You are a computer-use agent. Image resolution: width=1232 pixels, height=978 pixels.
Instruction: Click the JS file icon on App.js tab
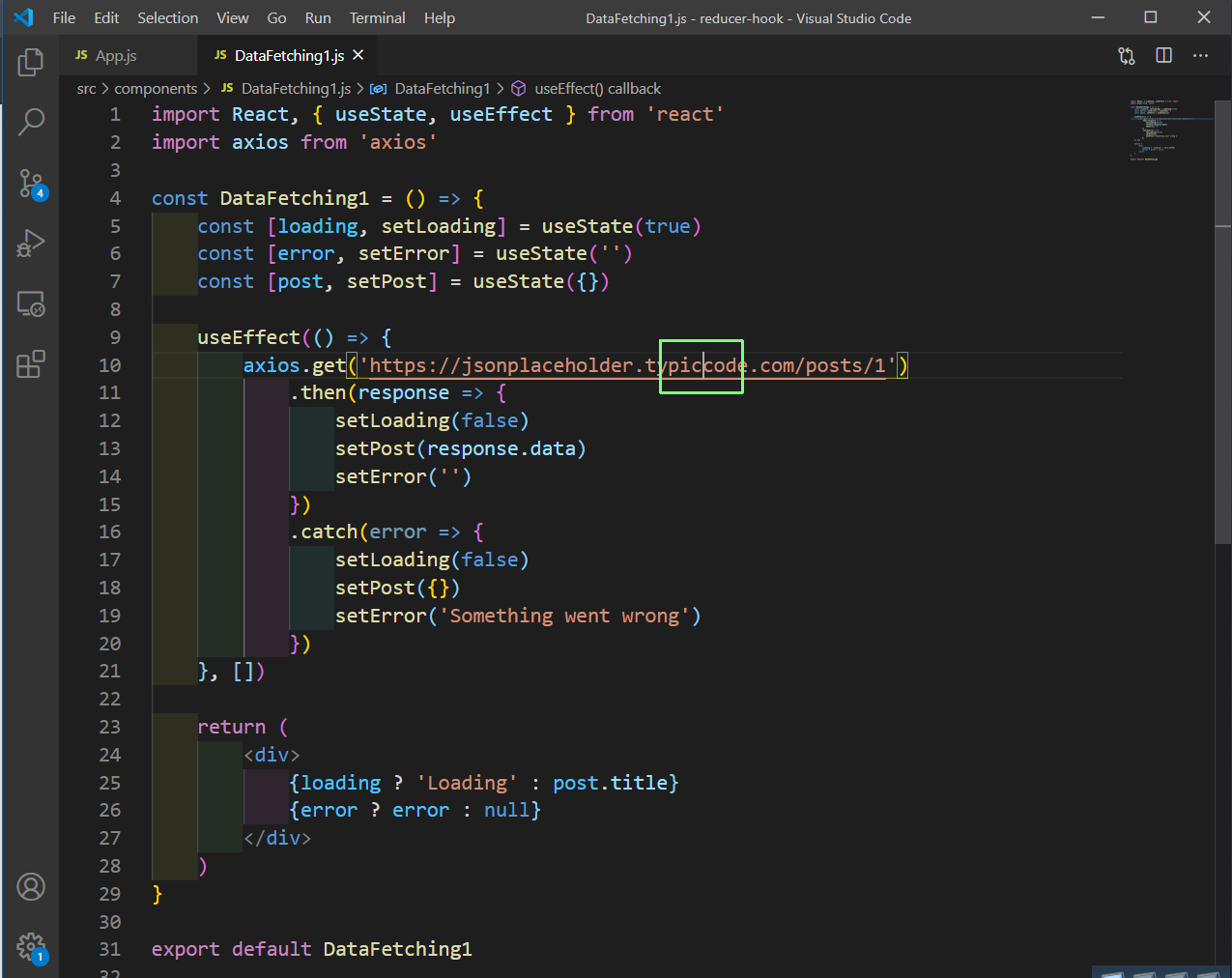(x=82, y=55)
